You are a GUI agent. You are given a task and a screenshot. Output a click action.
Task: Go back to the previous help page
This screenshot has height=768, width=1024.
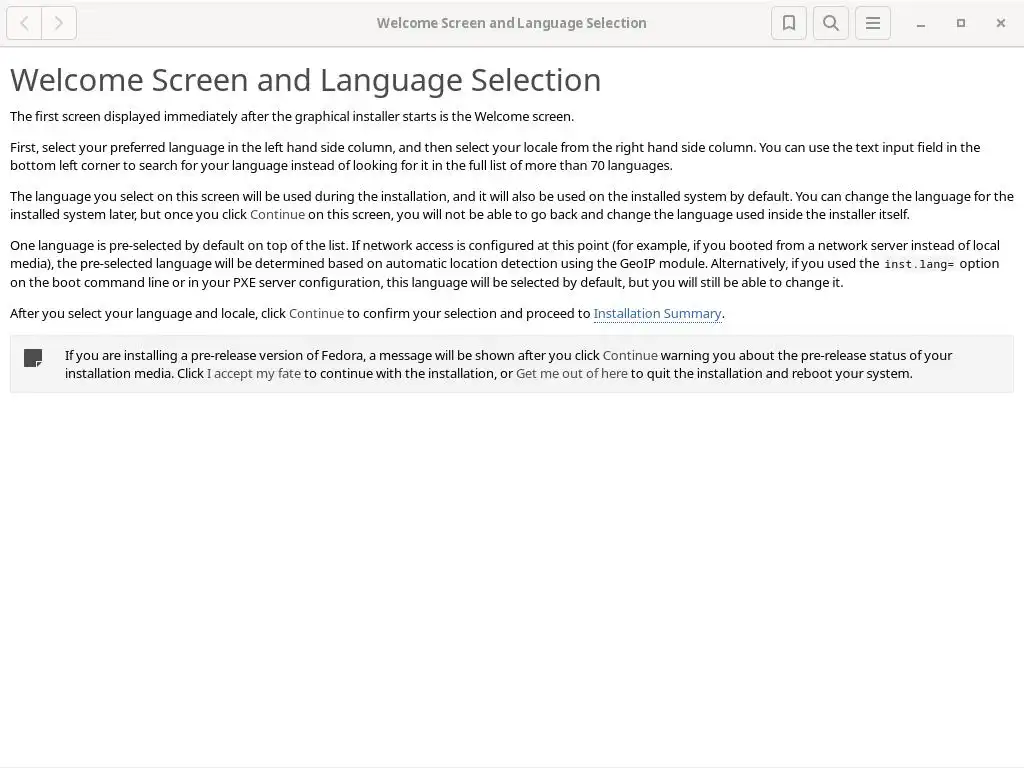[x=24, y=23]
